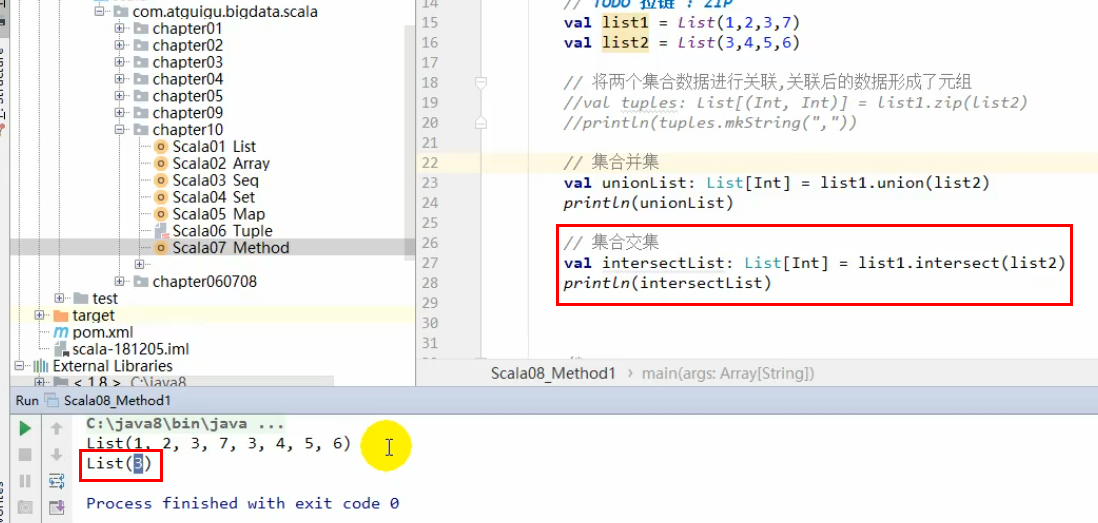Click the fold marker at line 20
Image resolution: width=1098 pixels, height=523 pixels.
pyautogui.click(x=480, y=123)
